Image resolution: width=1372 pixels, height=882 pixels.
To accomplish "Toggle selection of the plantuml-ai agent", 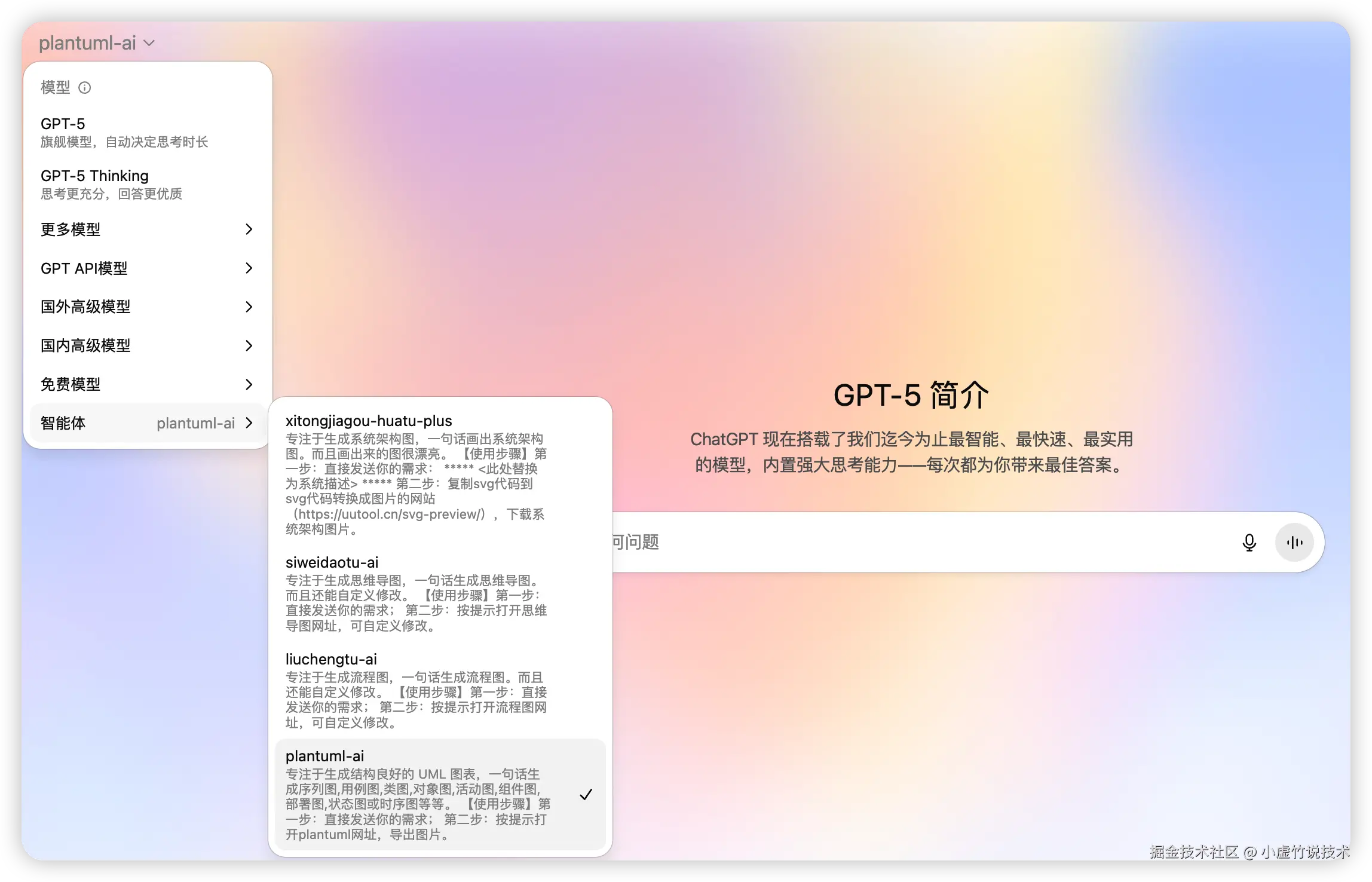I will pos(418,795).
